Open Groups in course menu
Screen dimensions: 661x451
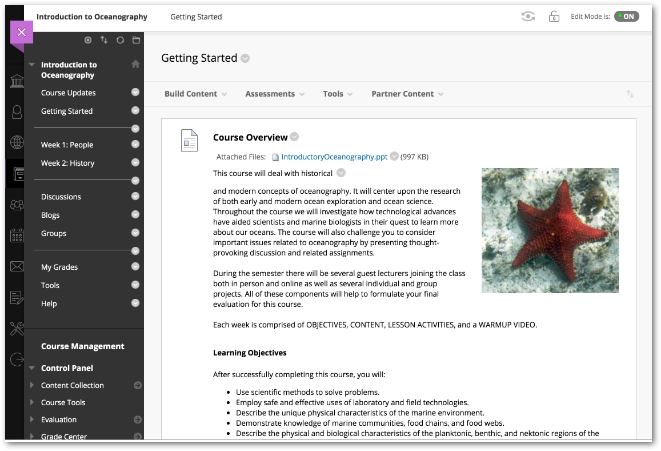(54, 234)
